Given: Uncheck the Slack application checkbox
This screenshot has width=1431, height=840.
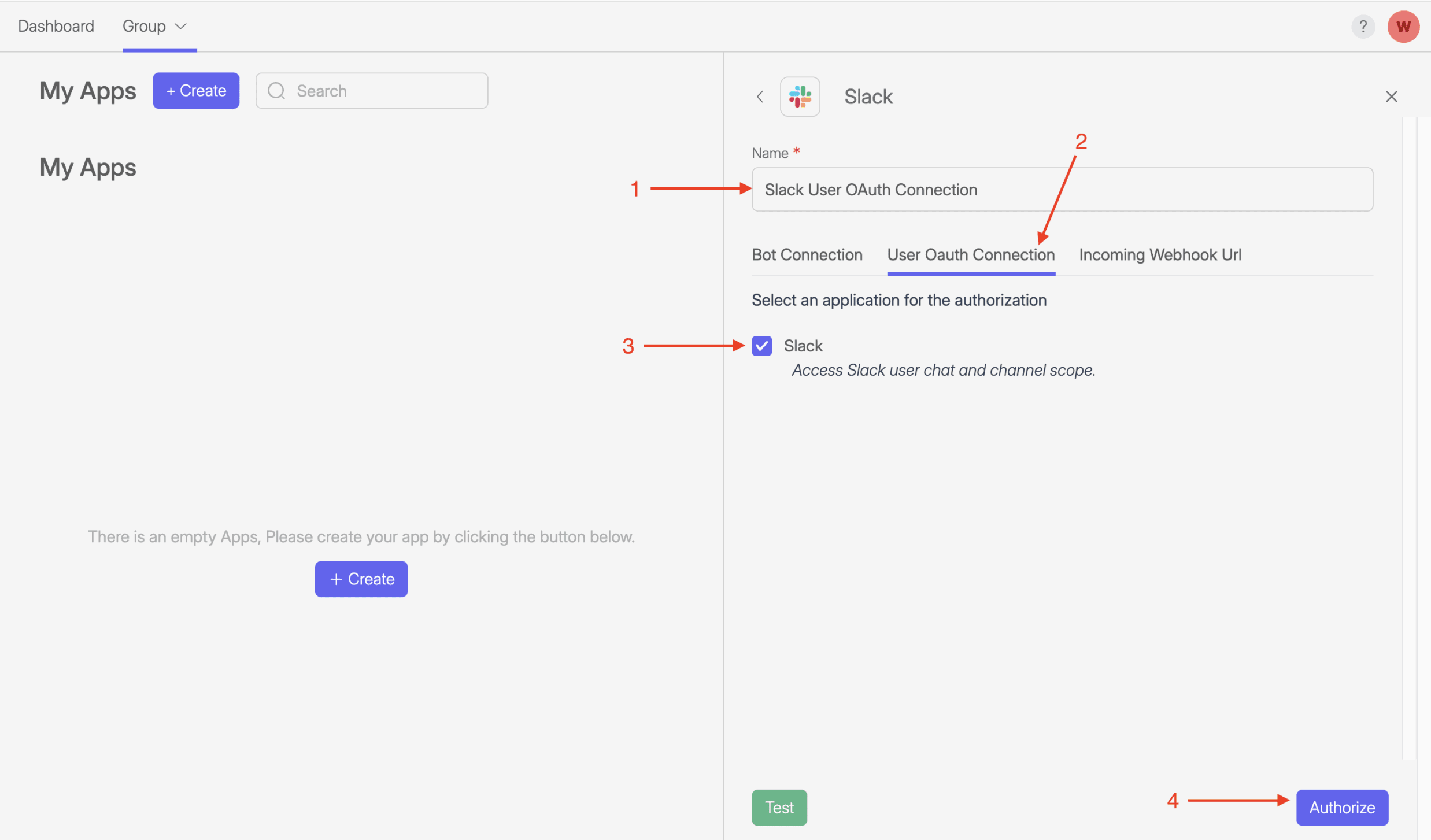Looking at the screenshot, I should (761, 346).
